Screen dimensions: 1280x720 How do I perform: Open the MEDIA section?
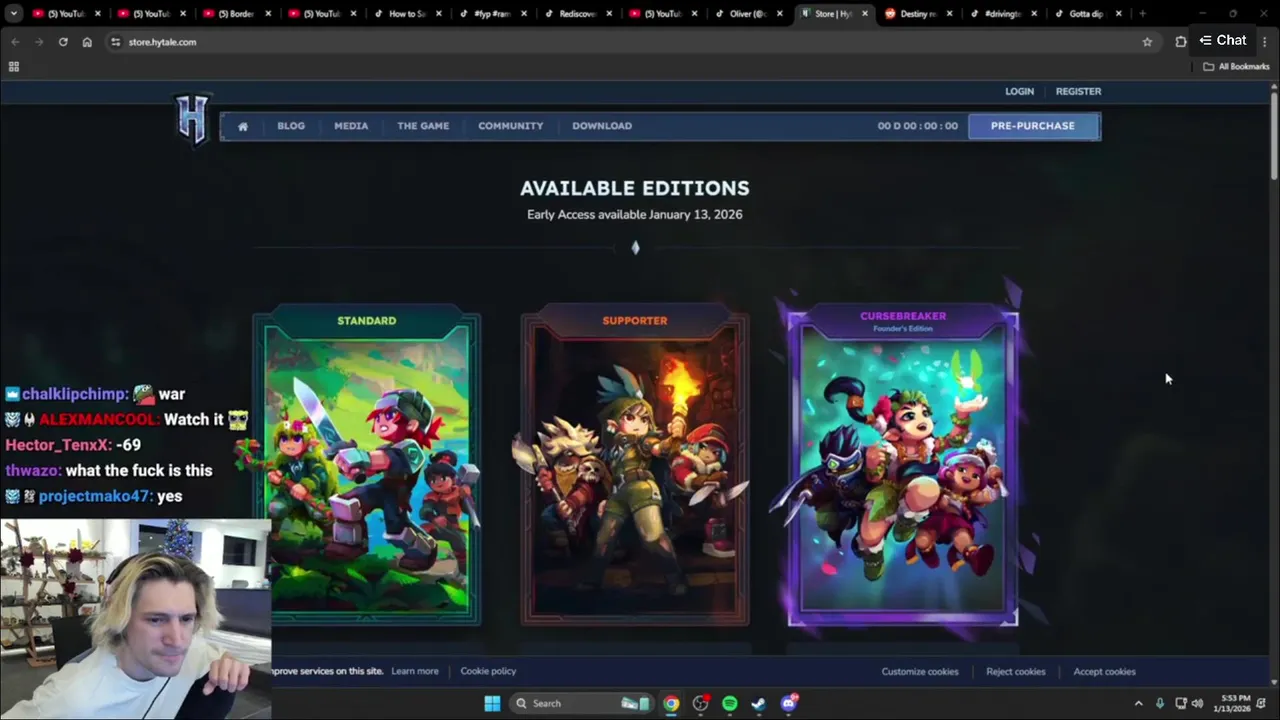coord(351,126)
